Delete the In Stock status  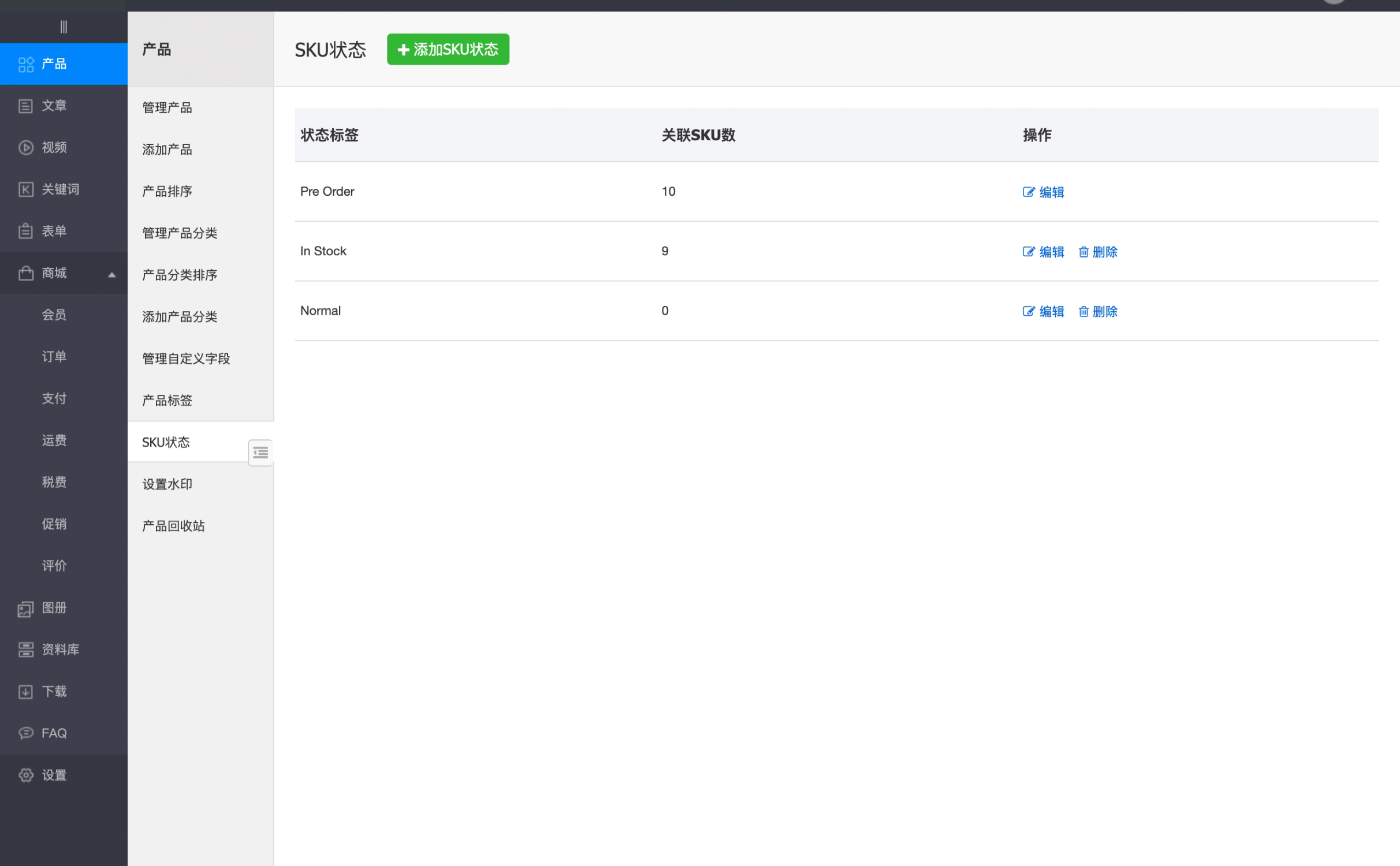[1098, 252]
